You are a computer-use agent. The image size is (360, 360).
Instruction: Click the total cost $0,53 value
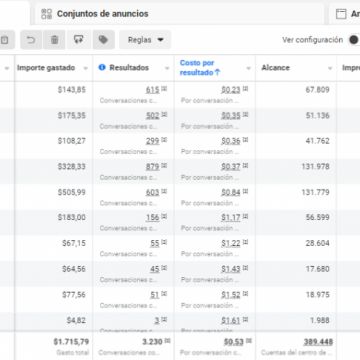(234, 342)
